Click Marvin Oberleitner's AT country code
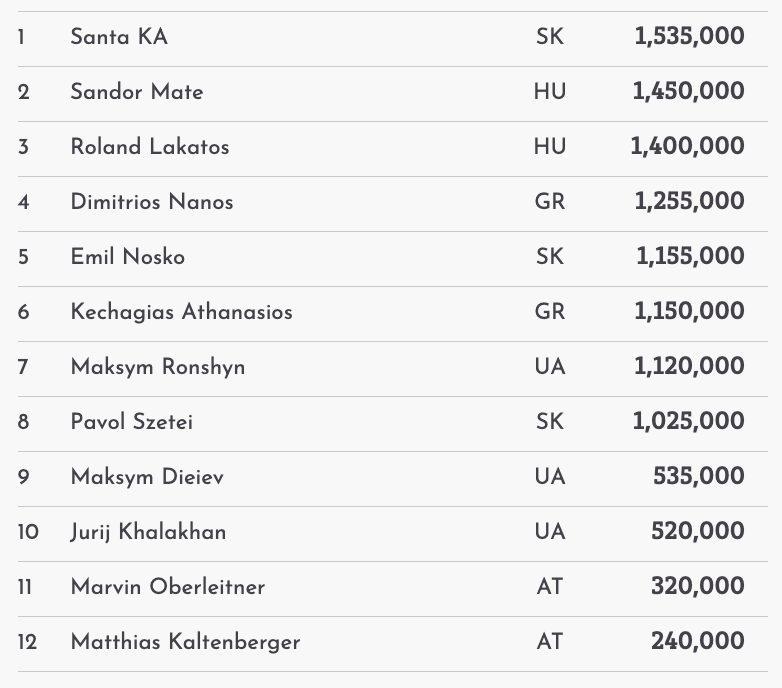This screenshot has height=688, width=782. point(549,587)
